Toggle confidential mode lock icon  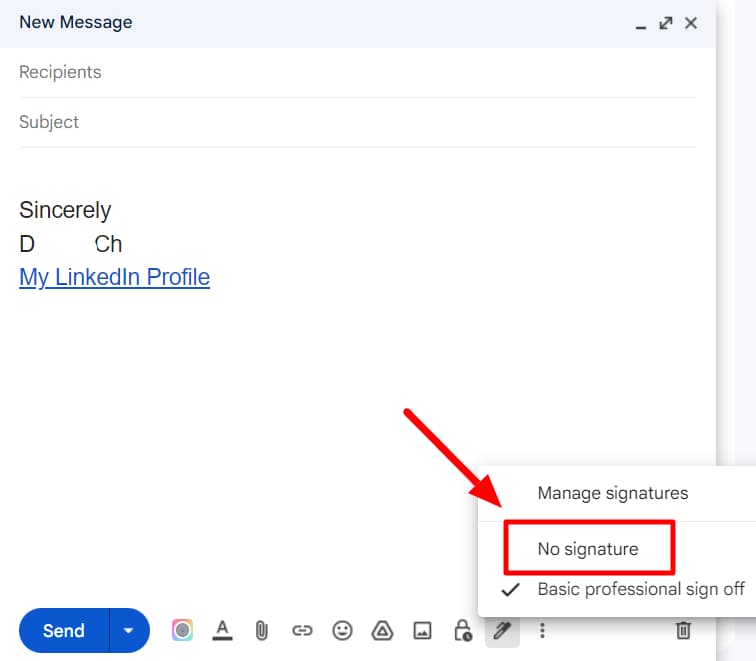click(463, 630)
